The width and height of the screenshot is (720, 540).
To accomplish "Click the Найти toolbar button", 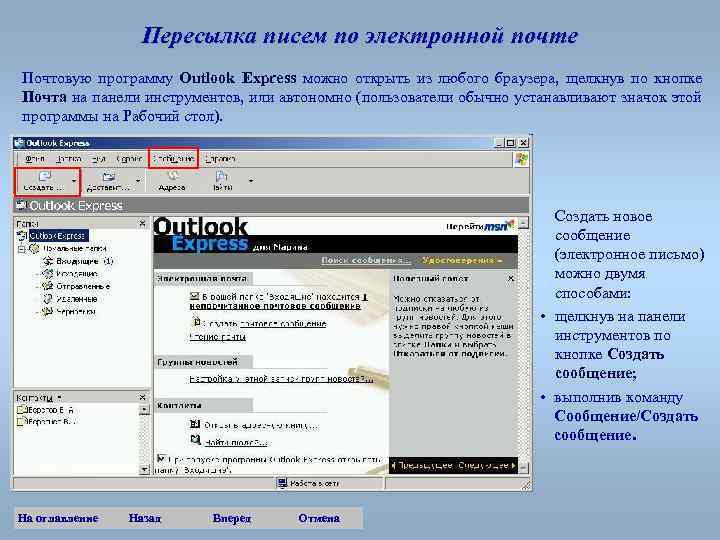I will pos(222,181).
